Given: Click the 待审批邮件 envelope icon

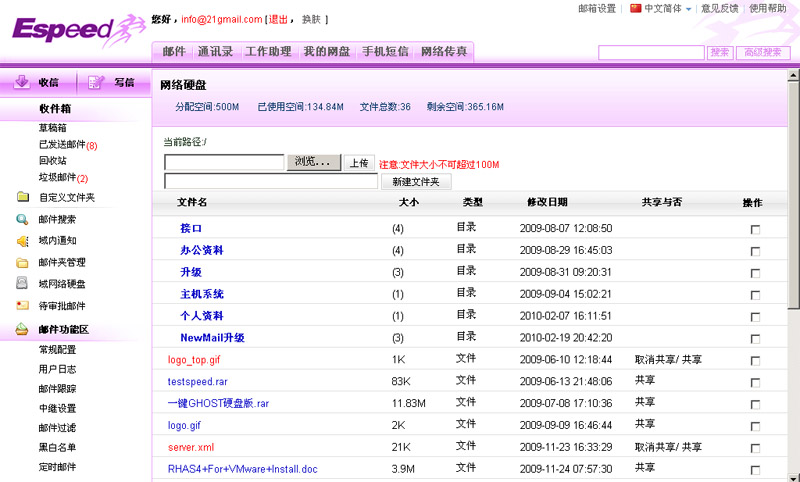Looking at the screenshot, I should point(22,306).
